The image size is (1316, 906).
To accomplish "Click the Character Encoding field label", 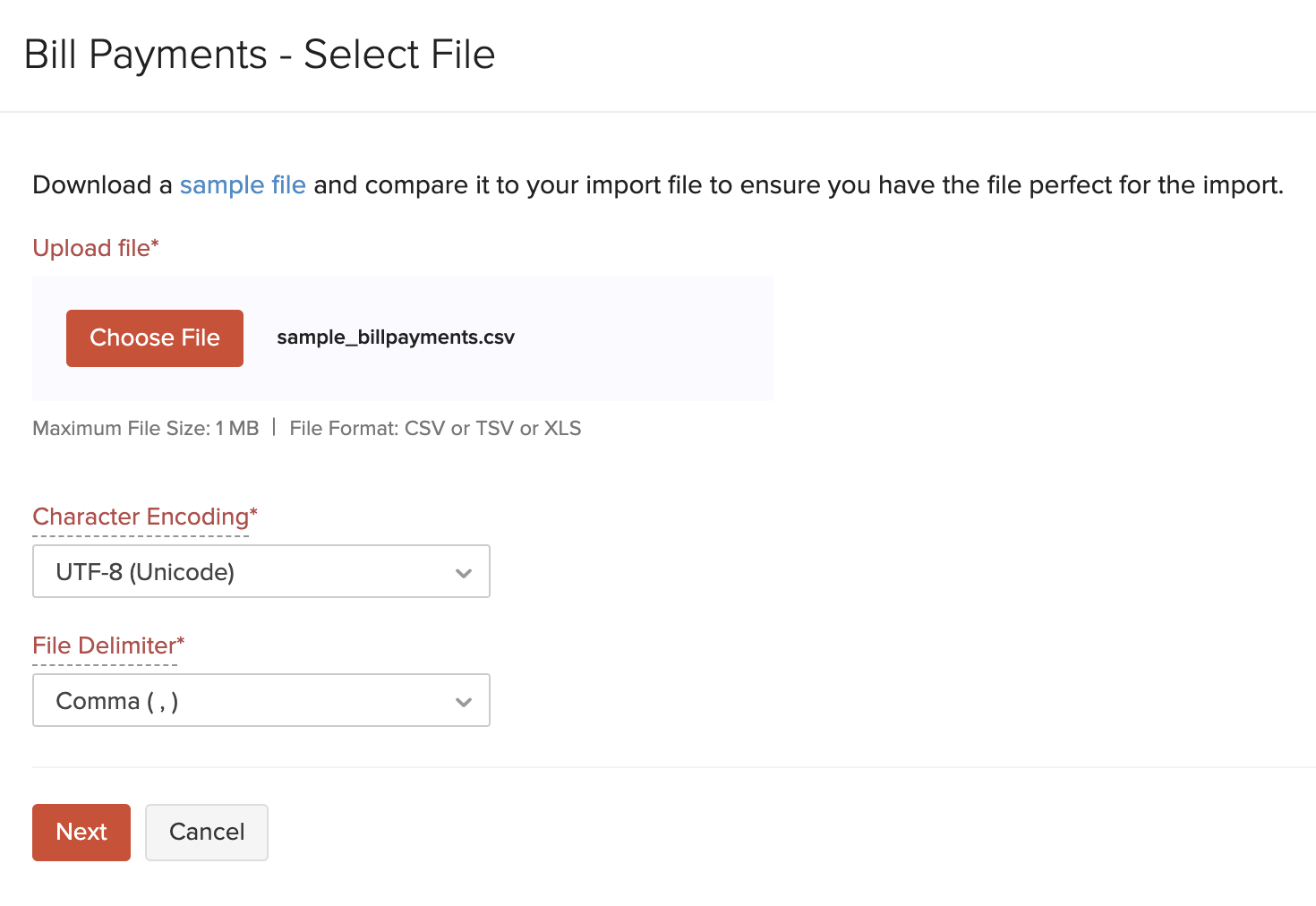I will point(143,517).
